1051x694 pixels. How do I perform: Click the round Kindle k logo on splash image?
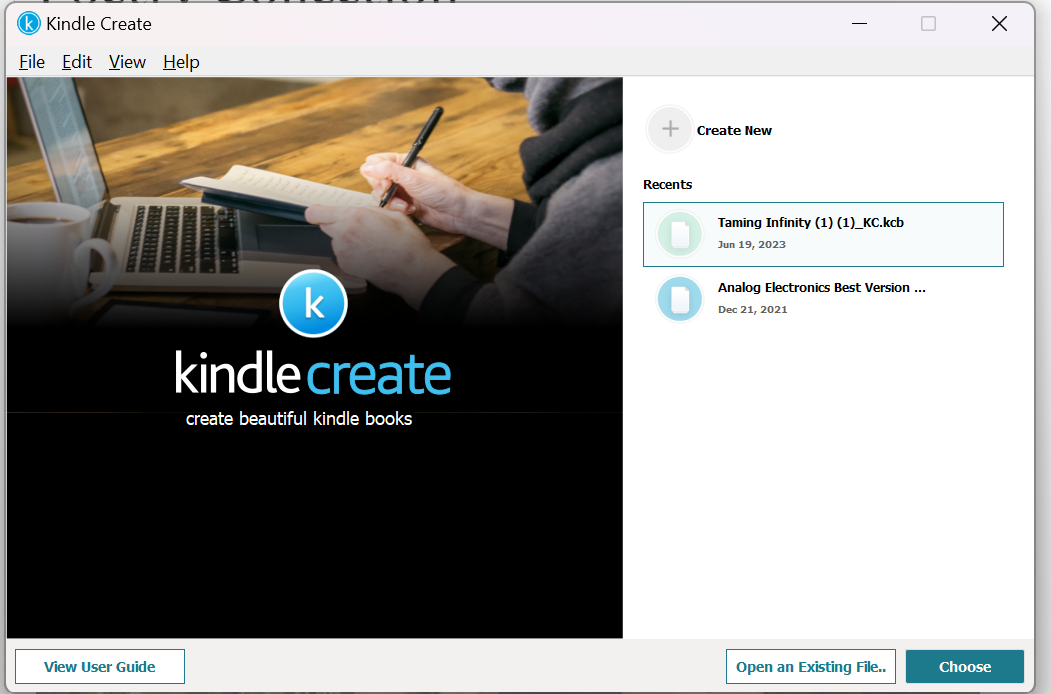click(x=313, y=304)
